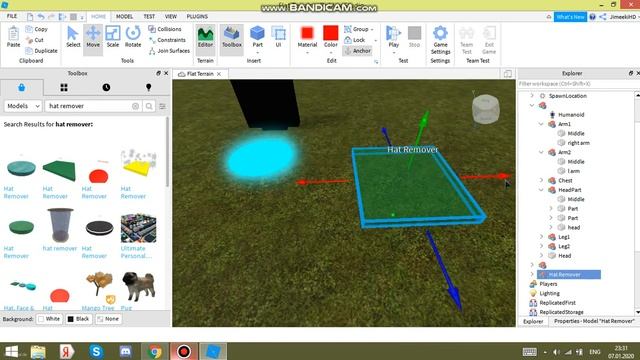Open Recent tab in Toolbox
640x360 pixels.
(x=106, y=87)
